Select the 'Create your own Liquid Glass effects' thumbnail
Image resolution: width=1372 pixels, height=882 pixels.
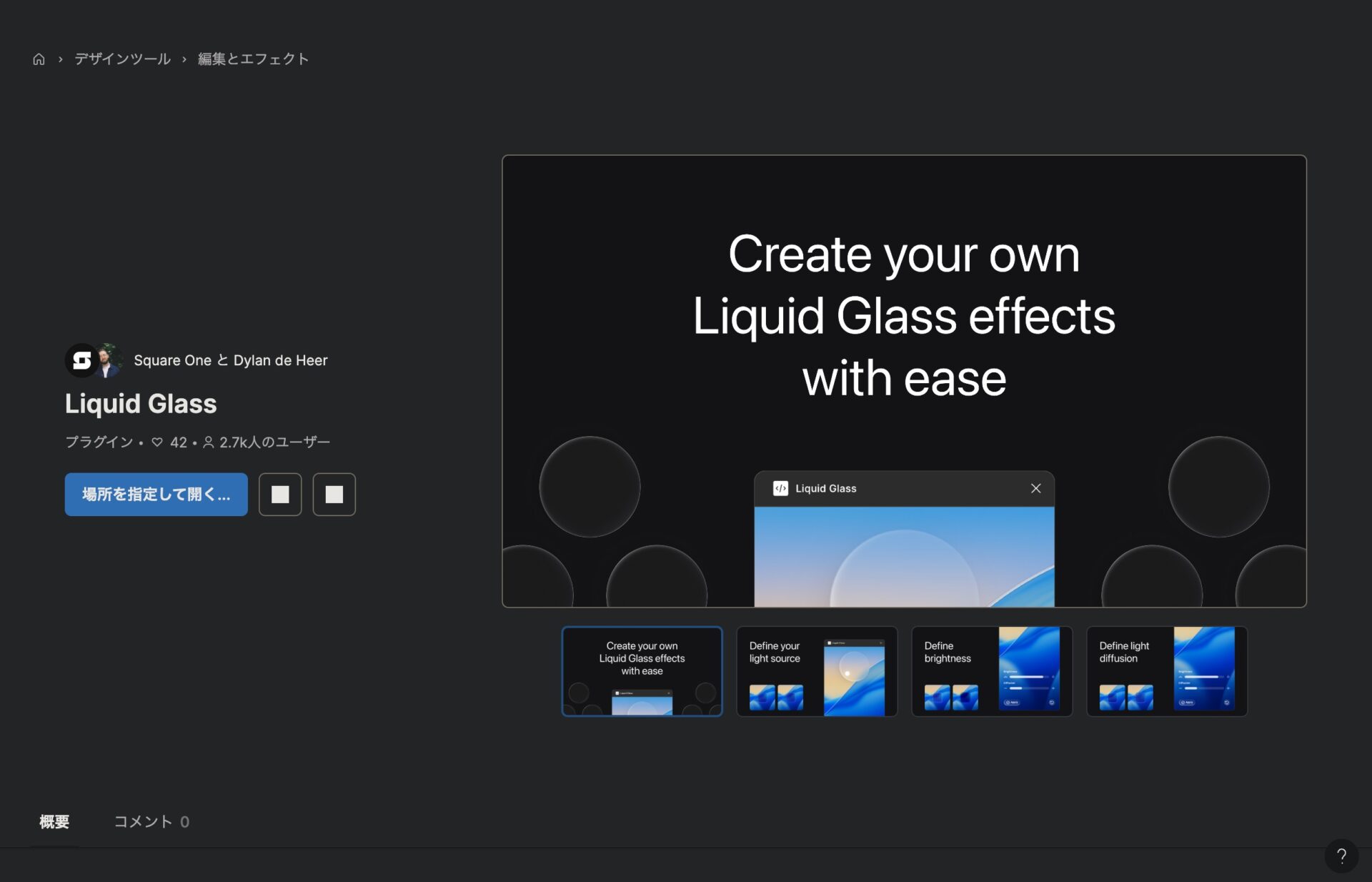coord(642,671)
